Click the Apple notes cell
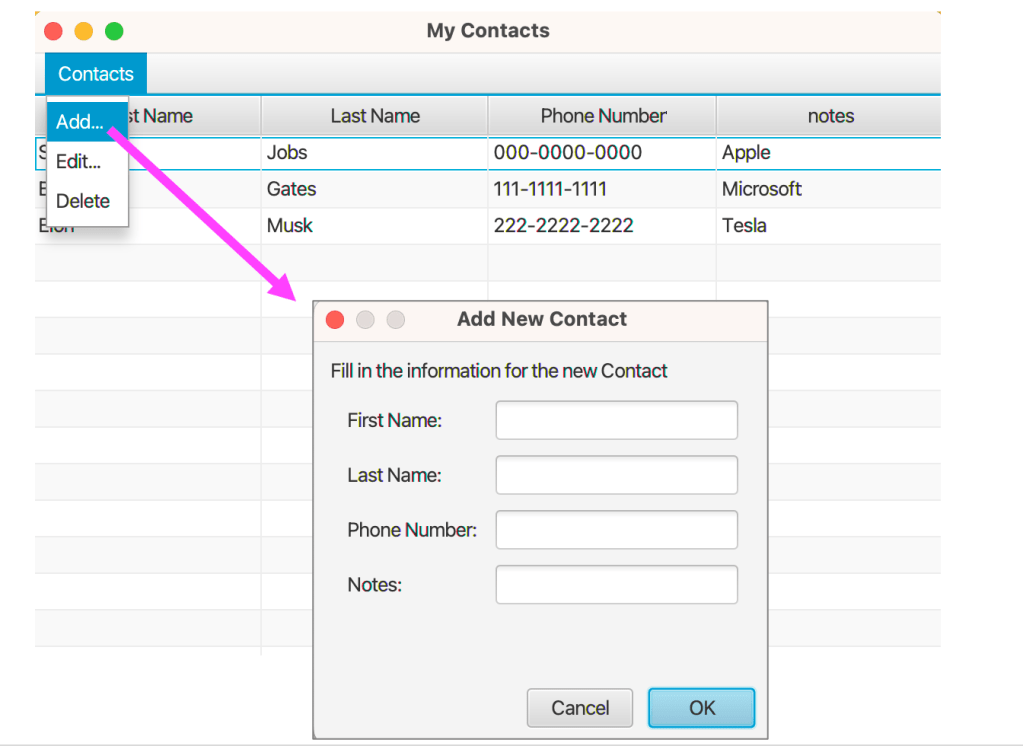 (744, 152)
